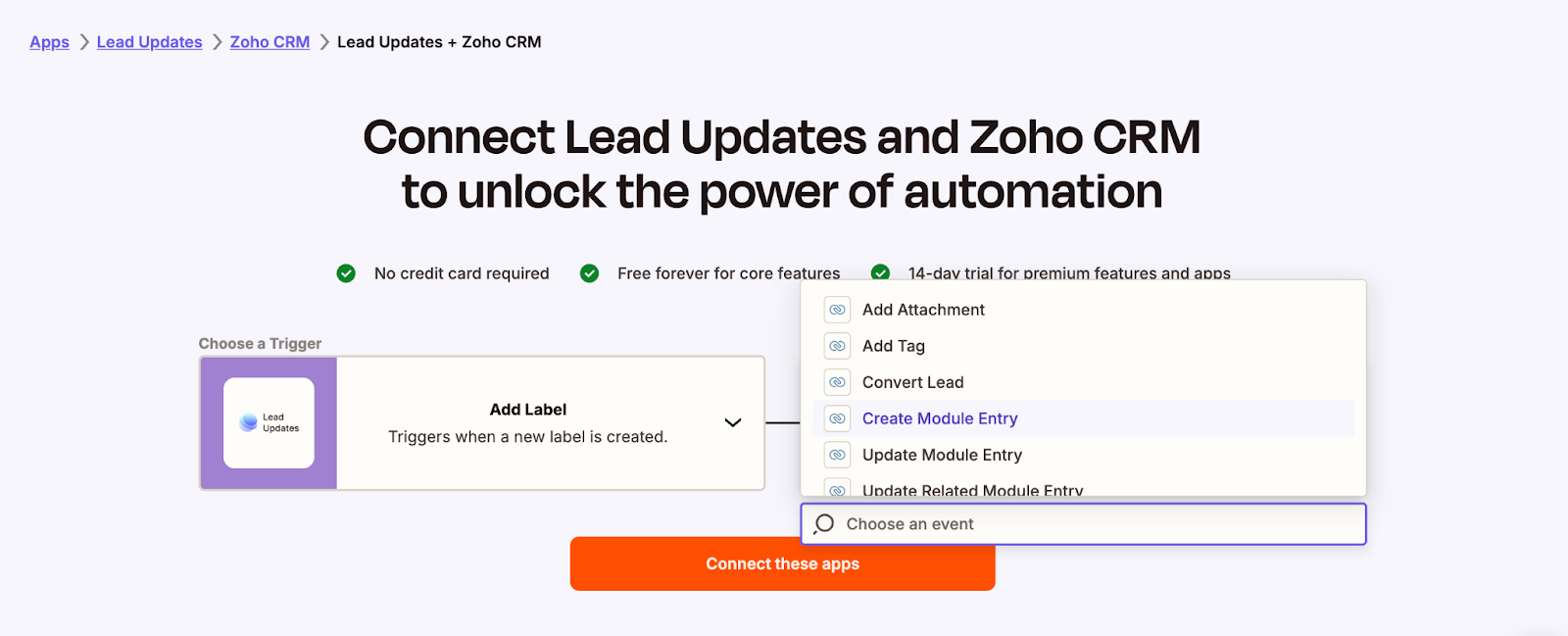This screenshot has width=1568, height=636.
Task: Choose the Add Tag event
Action: [x=893, y=346]
